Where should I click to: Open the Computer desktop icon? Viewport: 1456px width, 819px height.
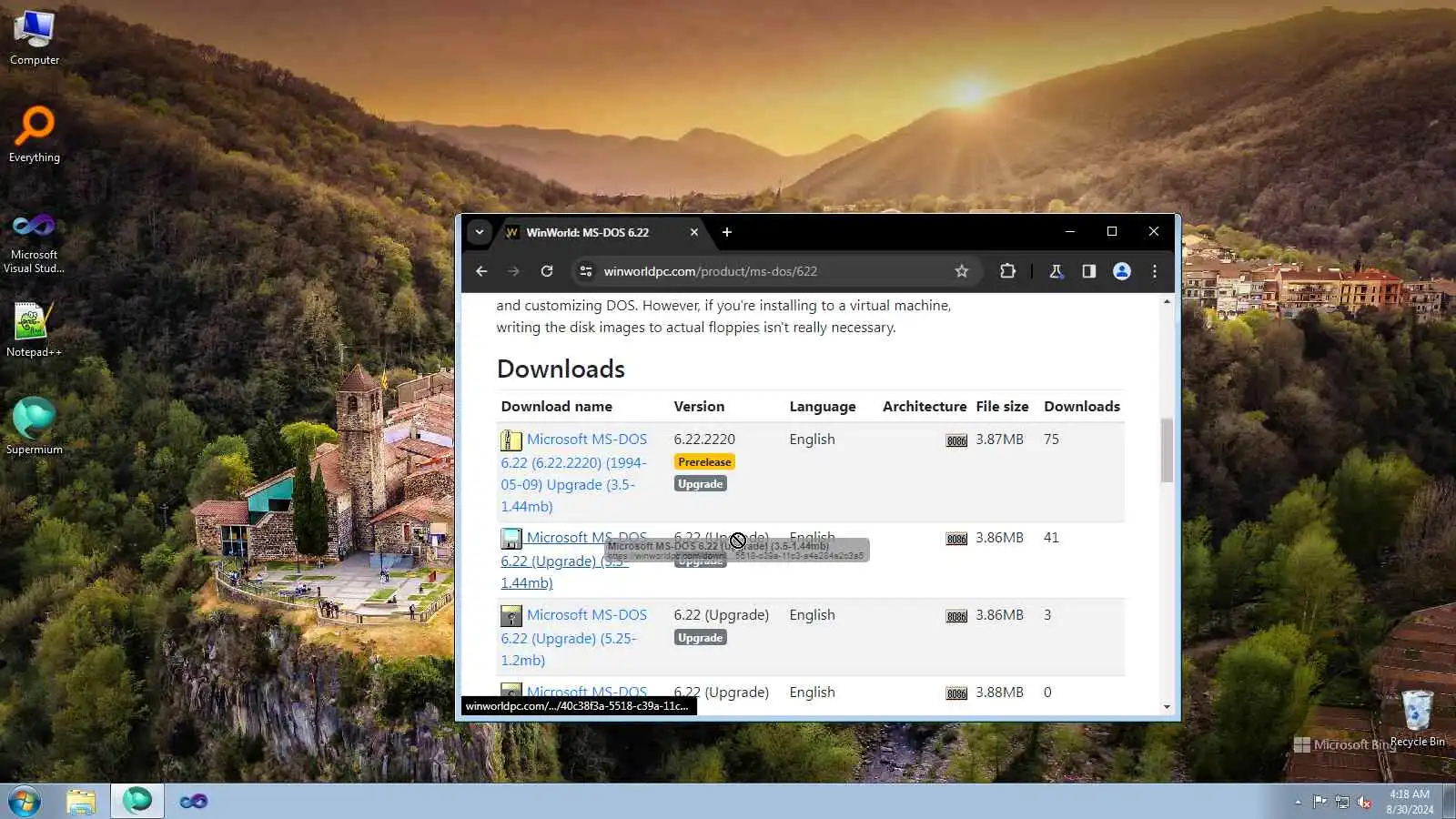click(x=35, y=38)
